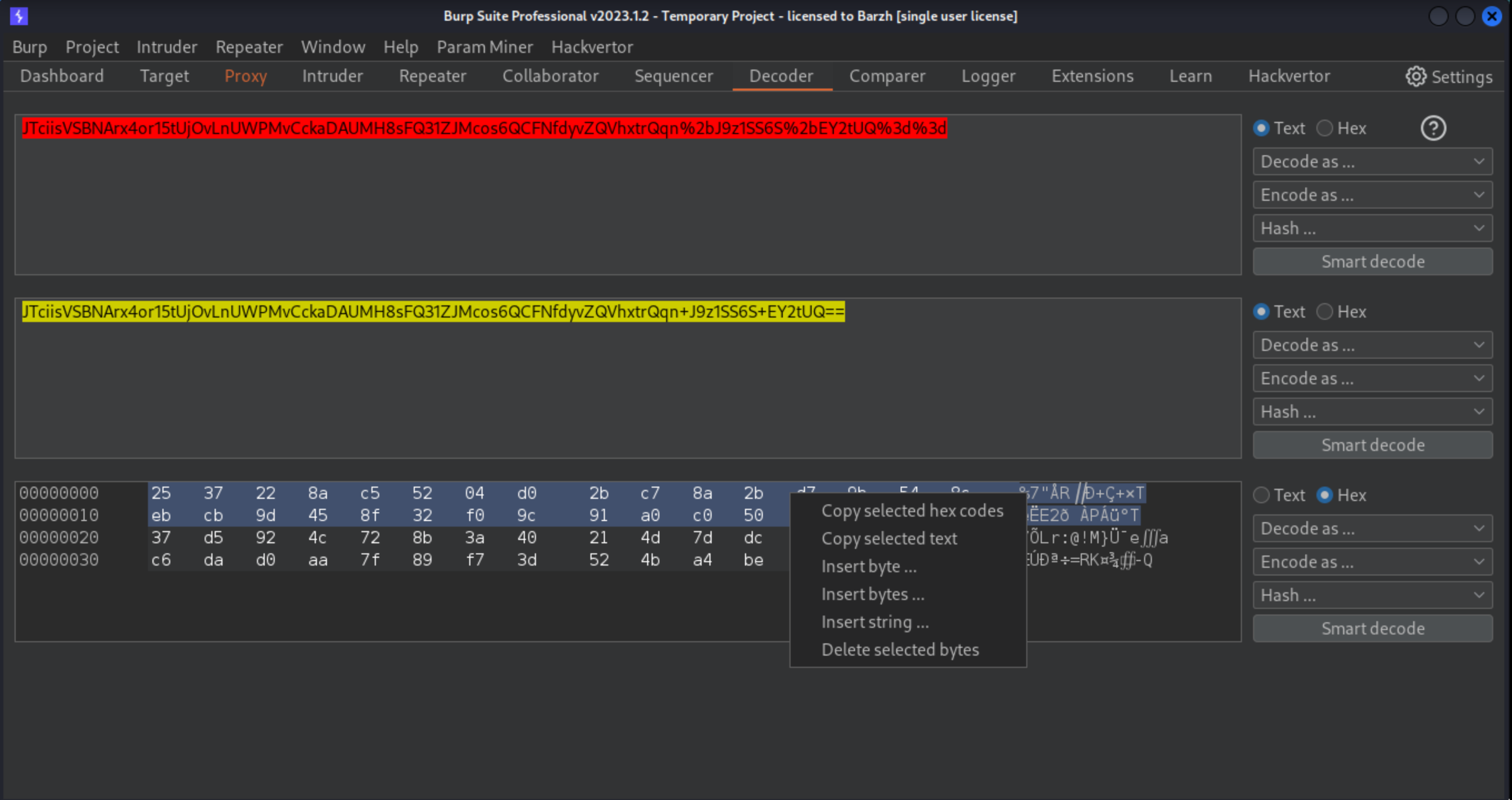This screenshot has height=800, width=1512.
Task: Click hex byte '25' in row 00000000
Action: coord(161,493)
